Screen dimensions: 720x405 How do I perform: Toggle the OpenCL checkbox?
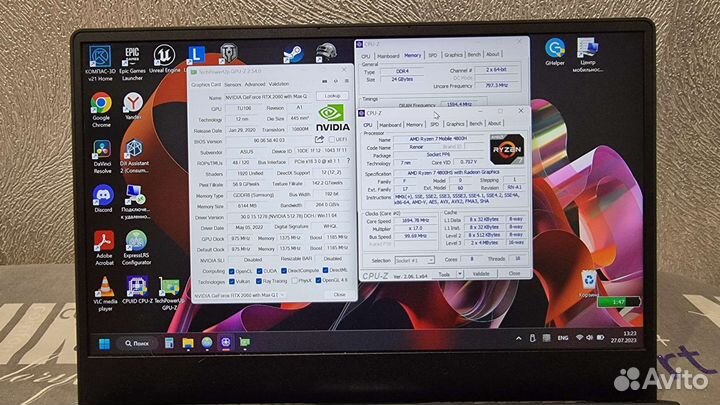point(231,271)
